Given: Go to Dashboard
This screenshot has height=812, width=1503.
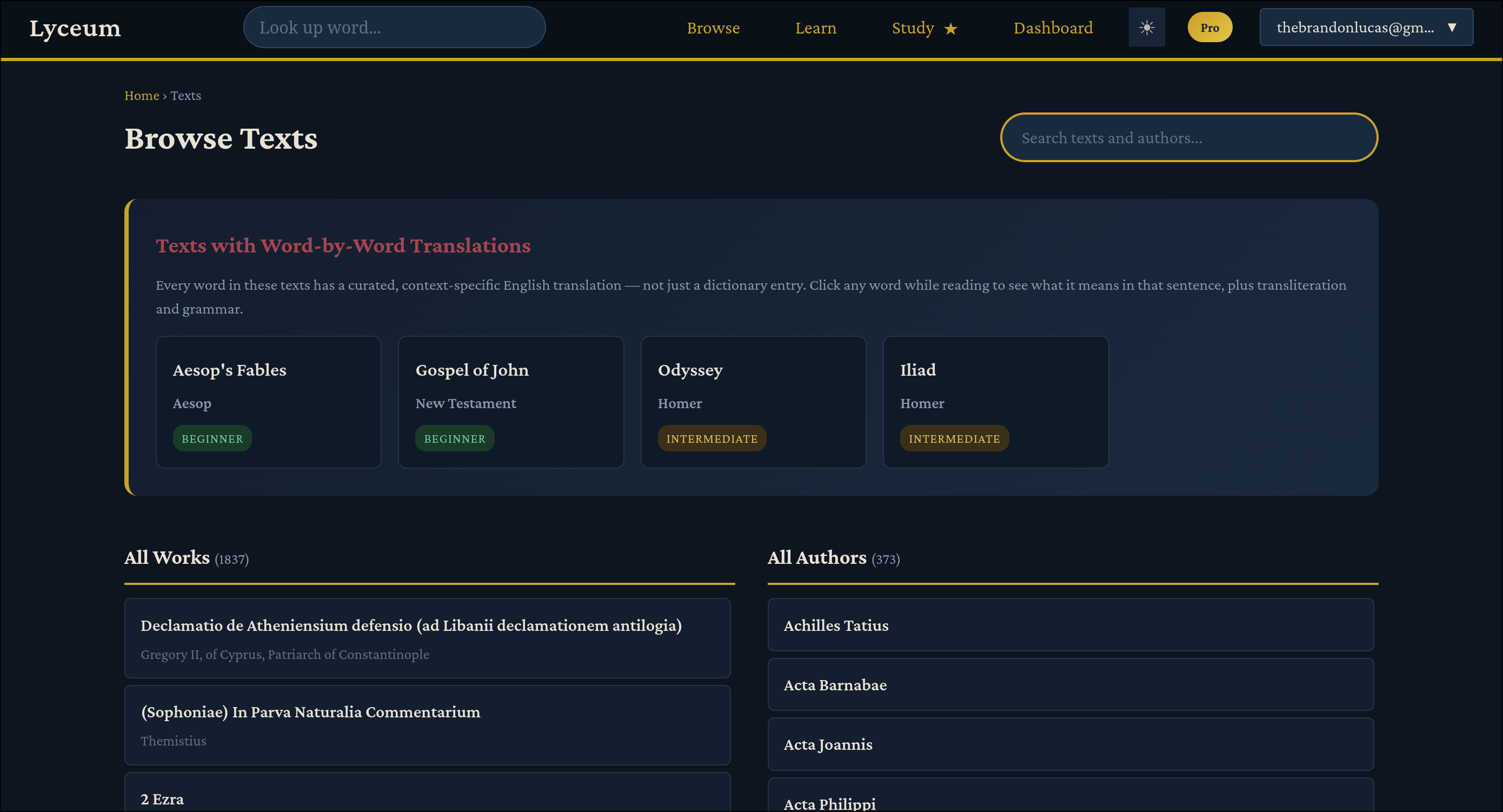Looking at the screenshot, I should tap(1053, 28).
